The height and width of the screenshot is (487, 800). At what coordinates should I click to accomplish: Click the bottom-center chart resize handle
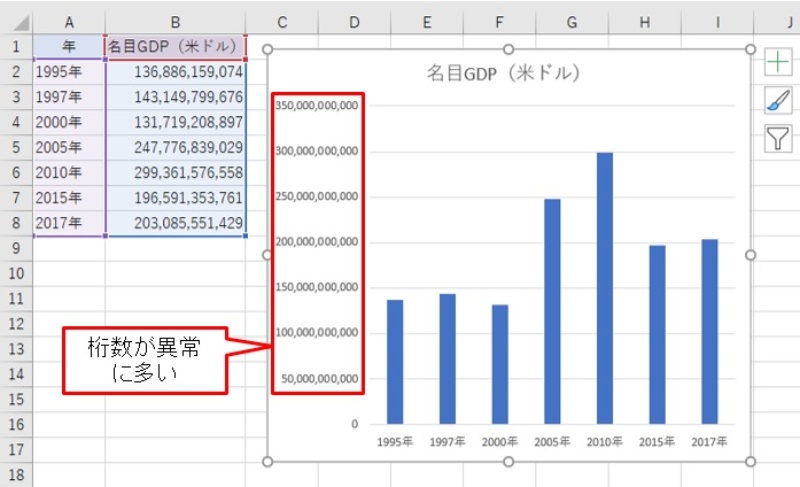509,461
